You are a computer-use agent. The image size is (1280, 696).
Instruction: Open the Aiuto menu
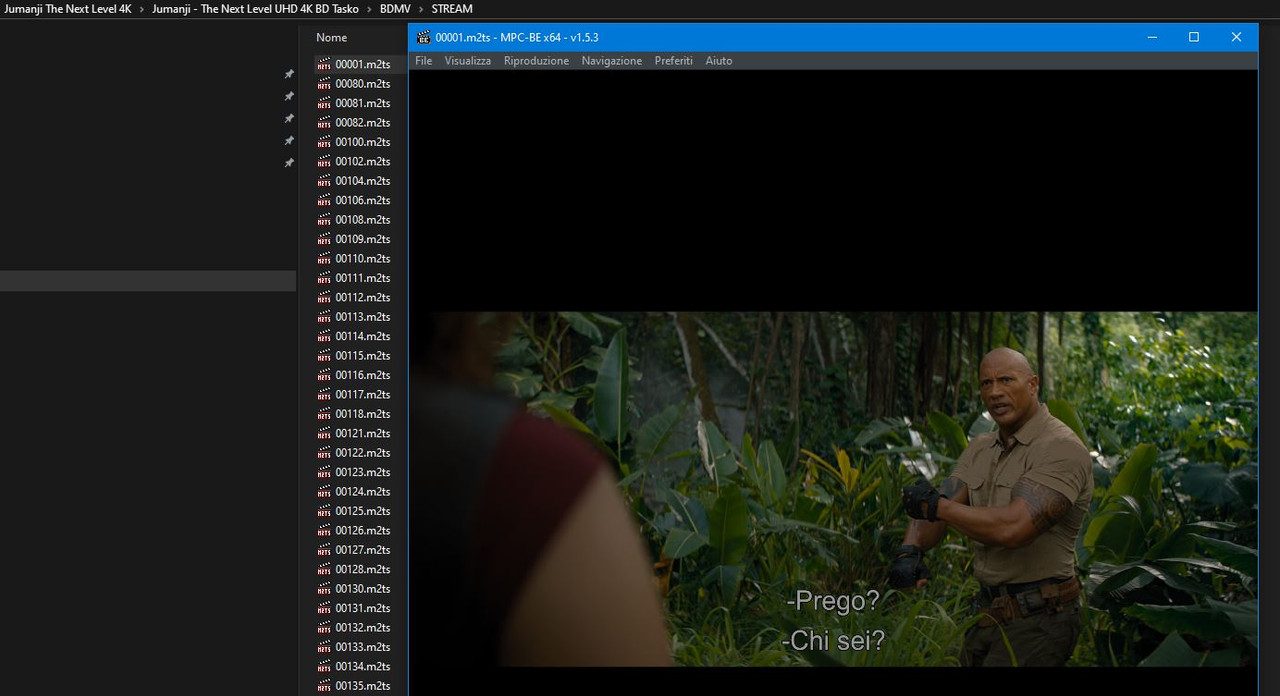(x=719, y=61)
